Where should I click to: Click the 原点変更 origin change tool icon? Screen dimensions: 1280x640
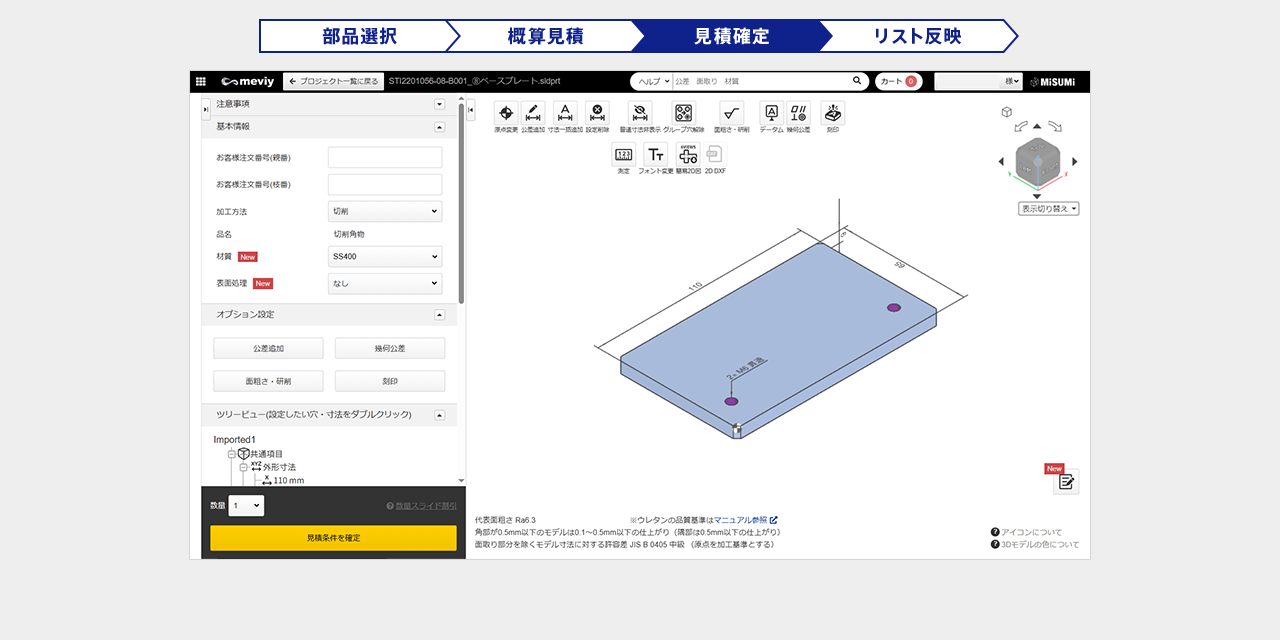(x=506, y=113)
